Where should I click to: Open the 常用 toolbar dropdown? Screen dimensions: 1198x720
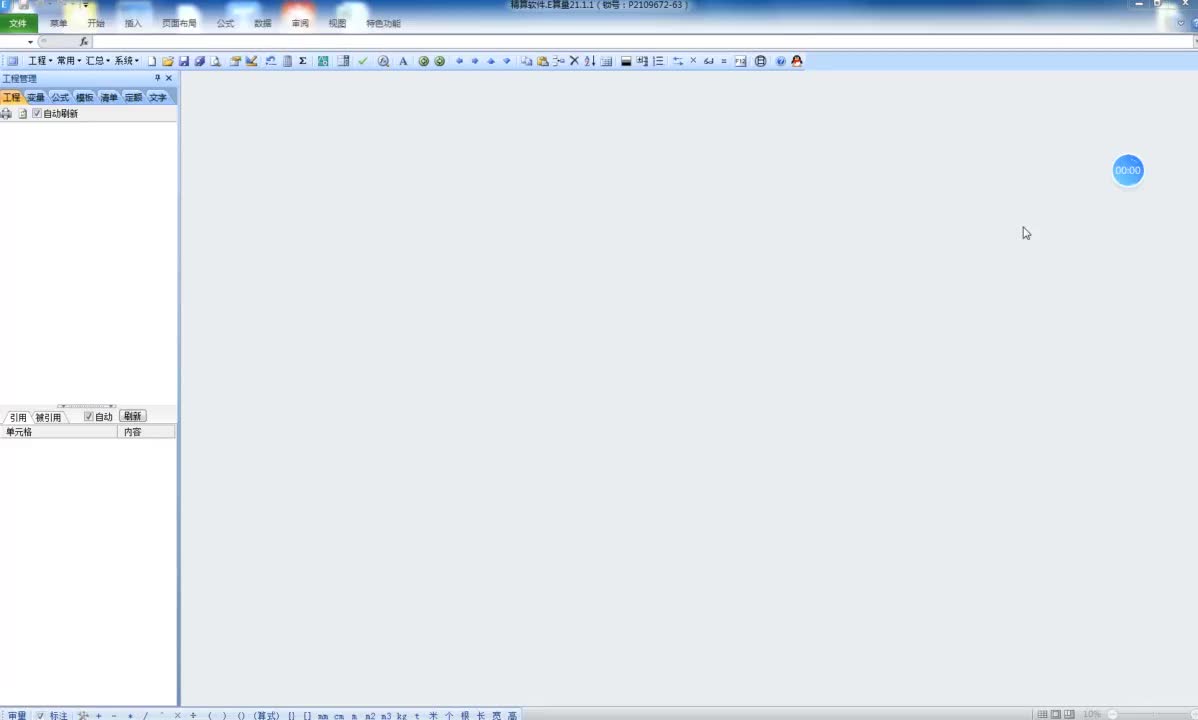tap(69, 61)
